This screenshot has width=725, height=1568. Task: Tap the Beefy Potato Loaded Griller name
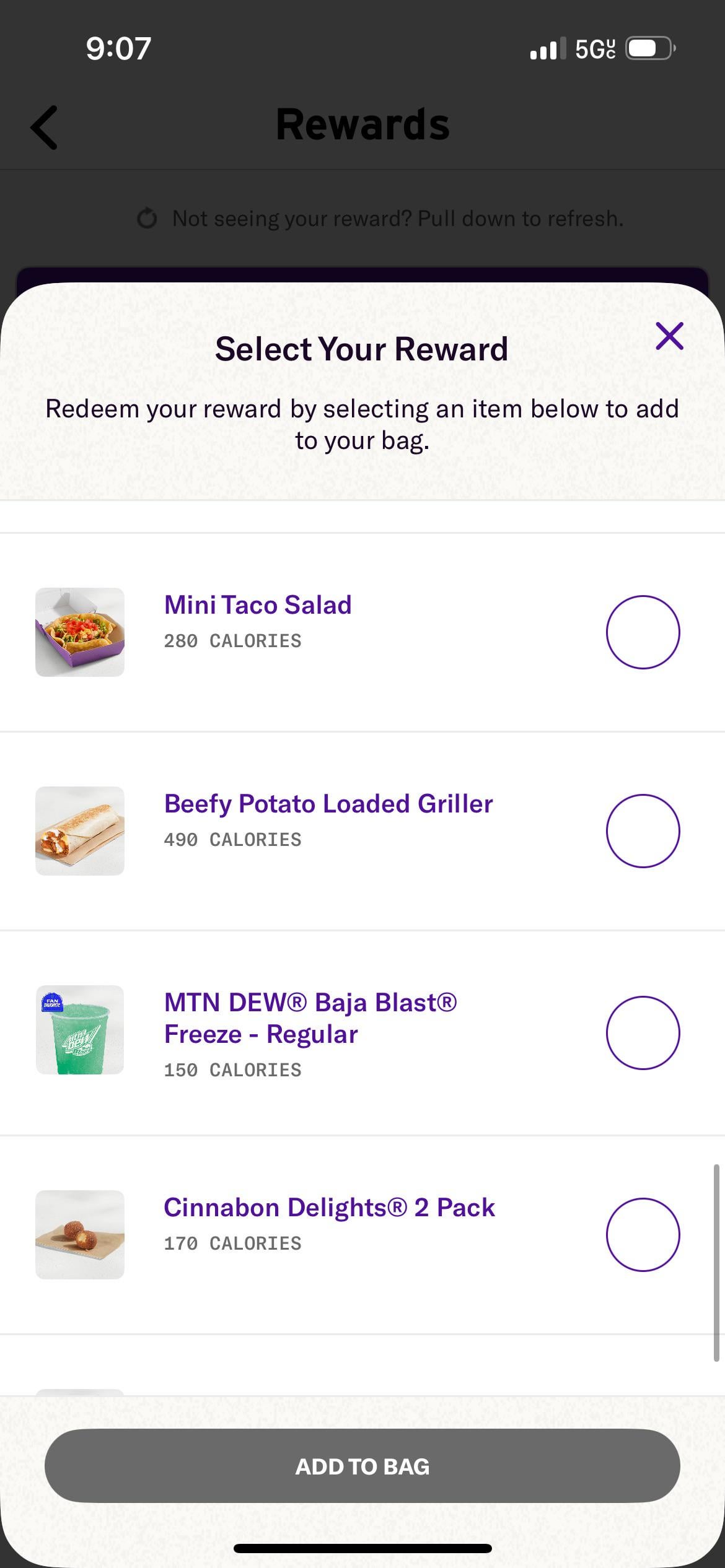(328, 804)
